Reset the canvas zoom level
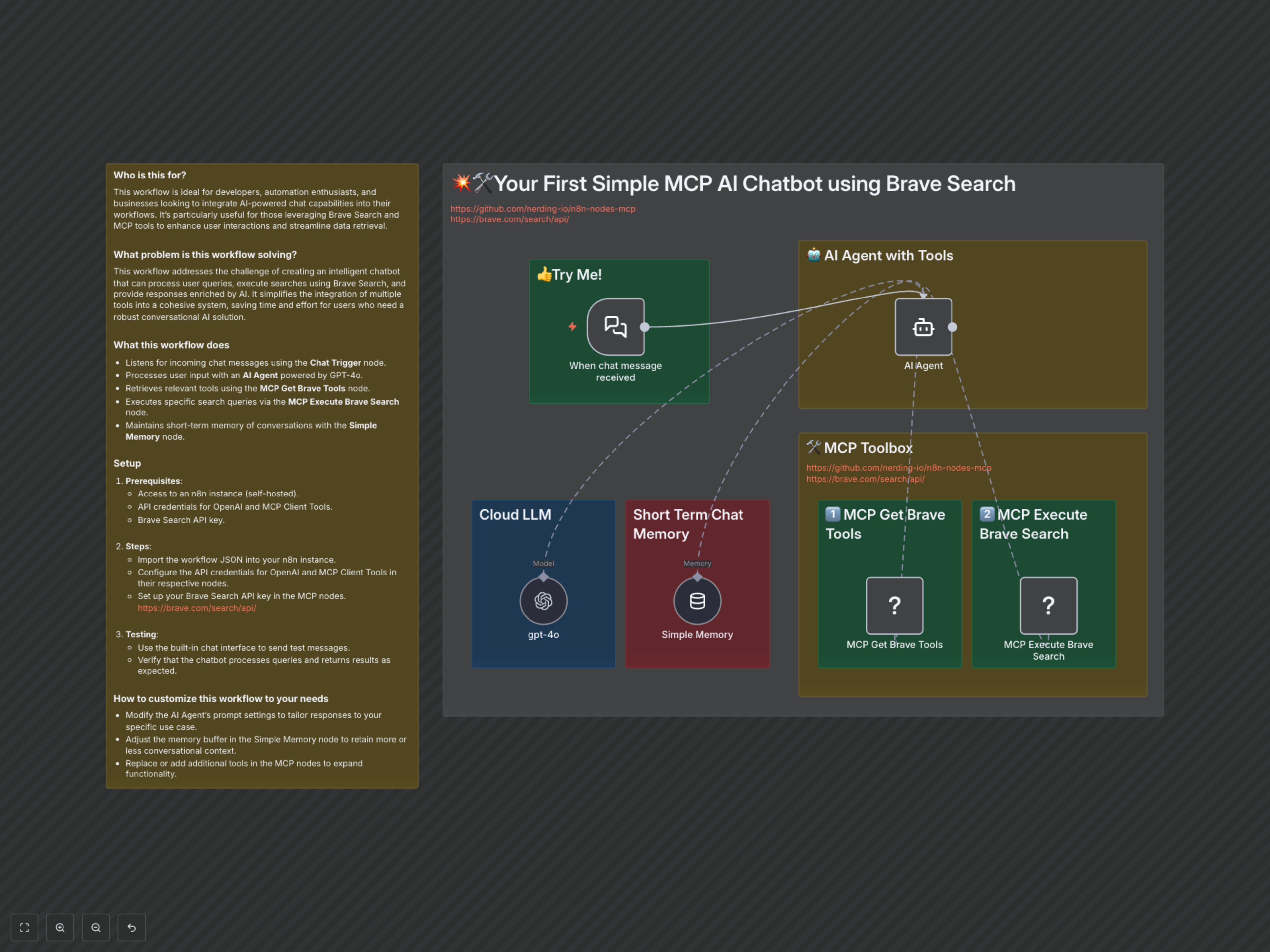The image size is (1270, 952). [x=132, y=927]
